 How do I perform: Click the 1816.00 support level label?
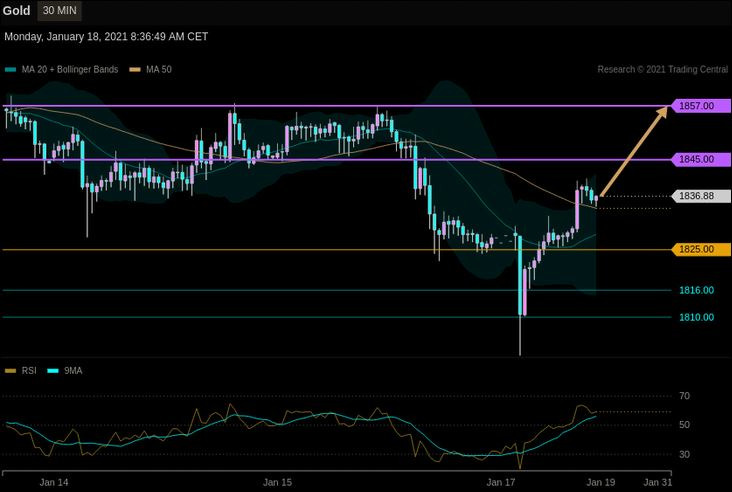click(696, 290)
